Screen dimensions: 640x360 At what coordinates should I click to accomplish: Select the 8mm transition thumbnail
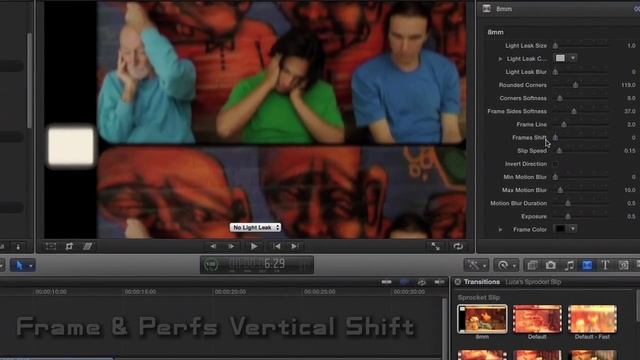pyautogui.click(x=482, y=319)
